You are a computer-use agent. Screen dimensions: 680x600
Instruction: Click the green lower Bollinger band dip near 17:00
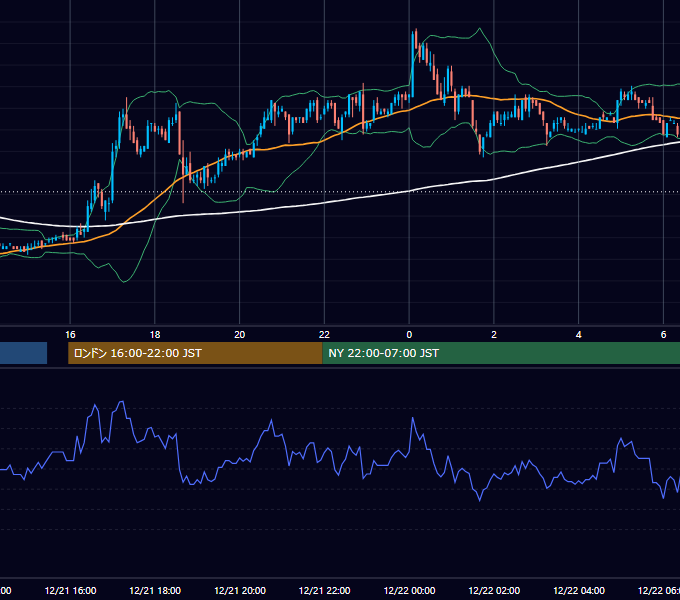(x=124, y=280)
